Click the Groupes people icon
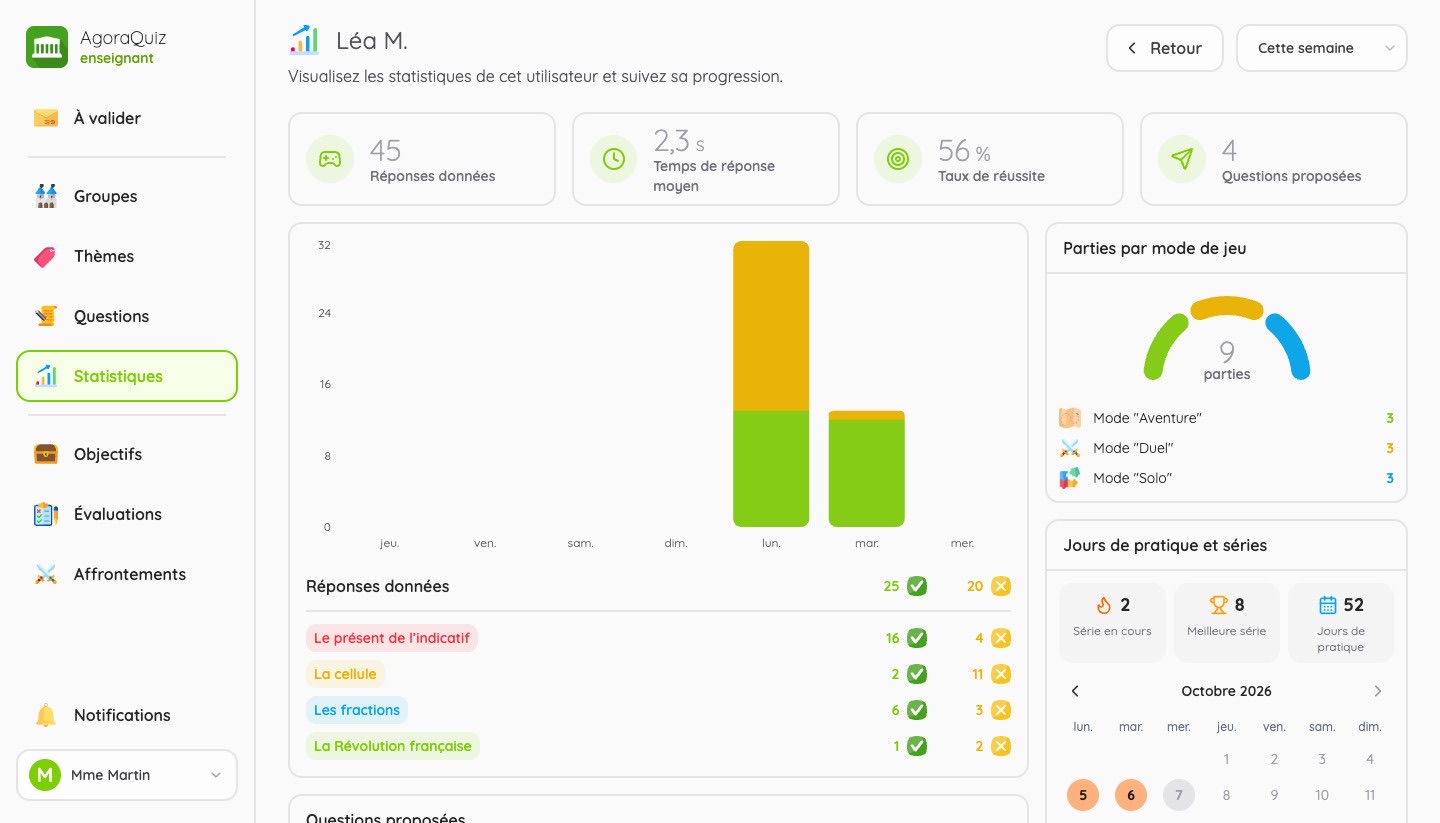The height and width of the screenshot is (823, 1440). pos(46,196)
